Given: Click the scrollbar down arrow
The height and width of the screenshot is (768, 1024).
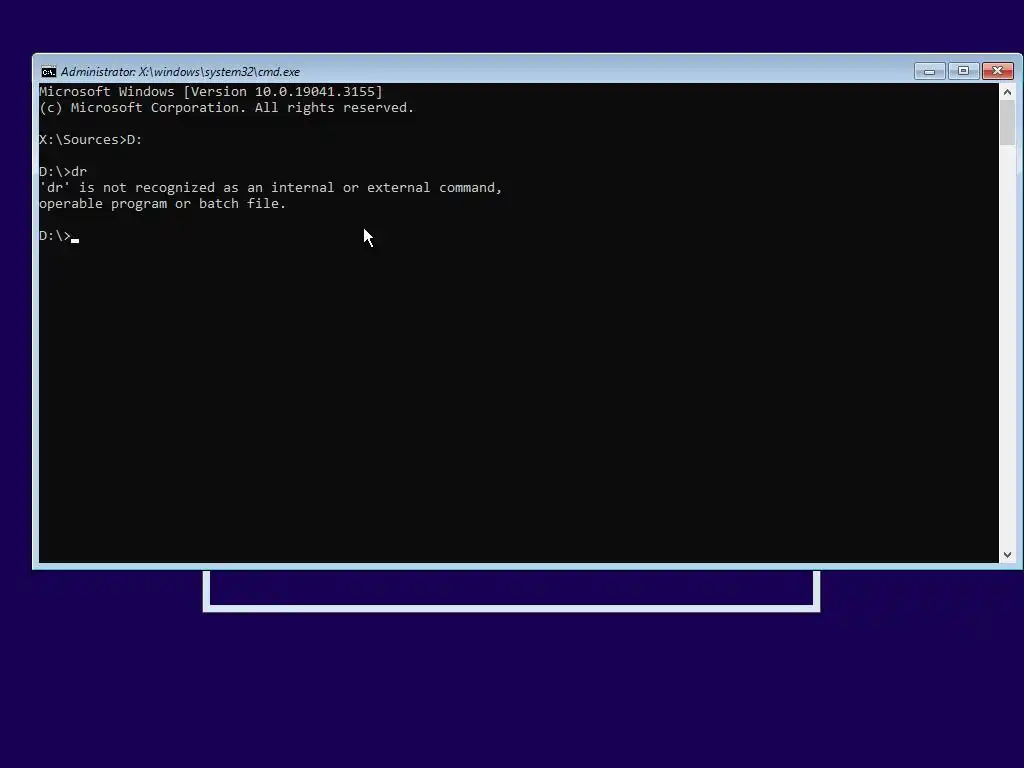Looking at the screenshot, I should (1007, 554).
